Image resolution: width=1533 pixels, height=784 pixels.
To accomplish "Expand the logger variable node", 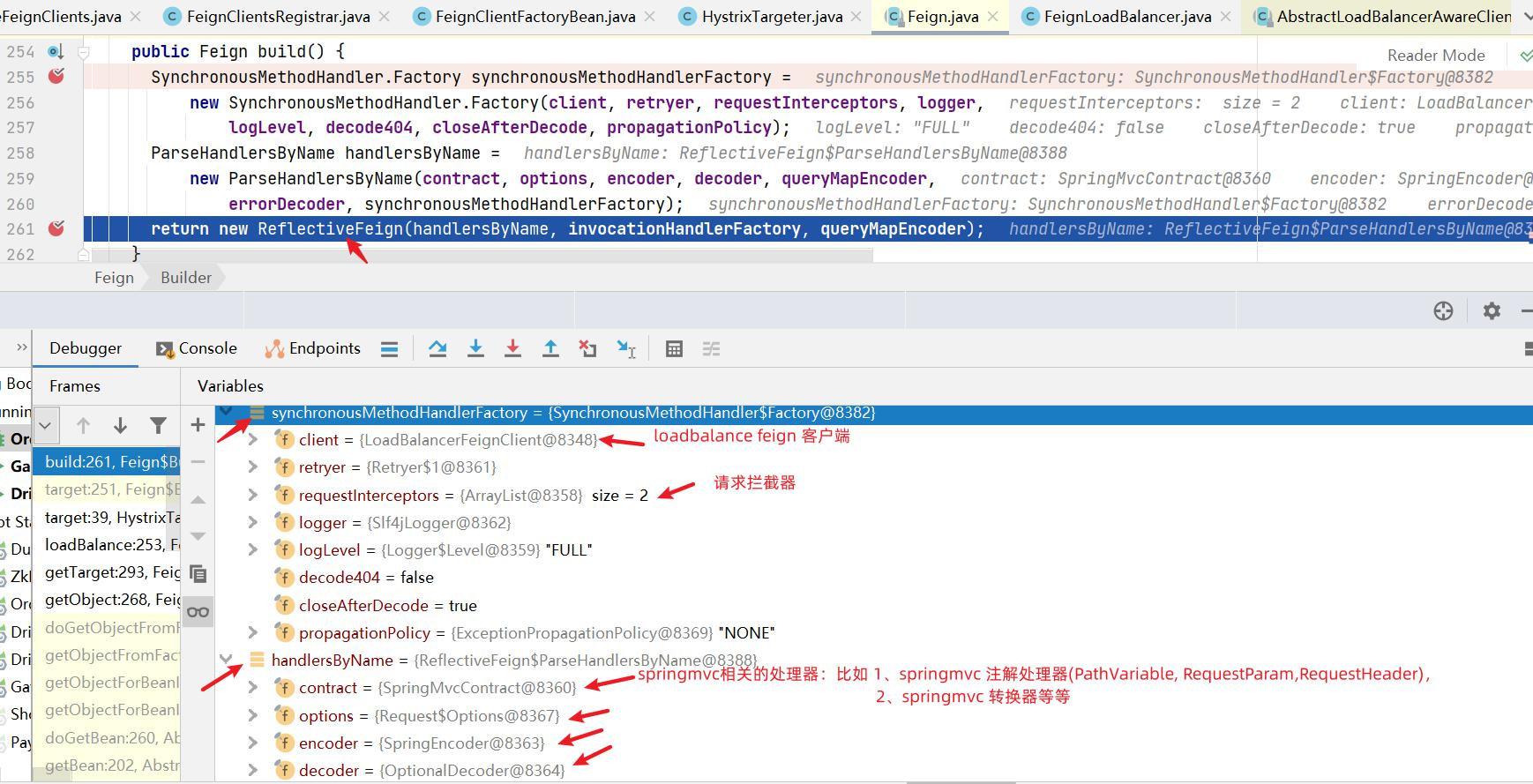I will tap(253, 522).
